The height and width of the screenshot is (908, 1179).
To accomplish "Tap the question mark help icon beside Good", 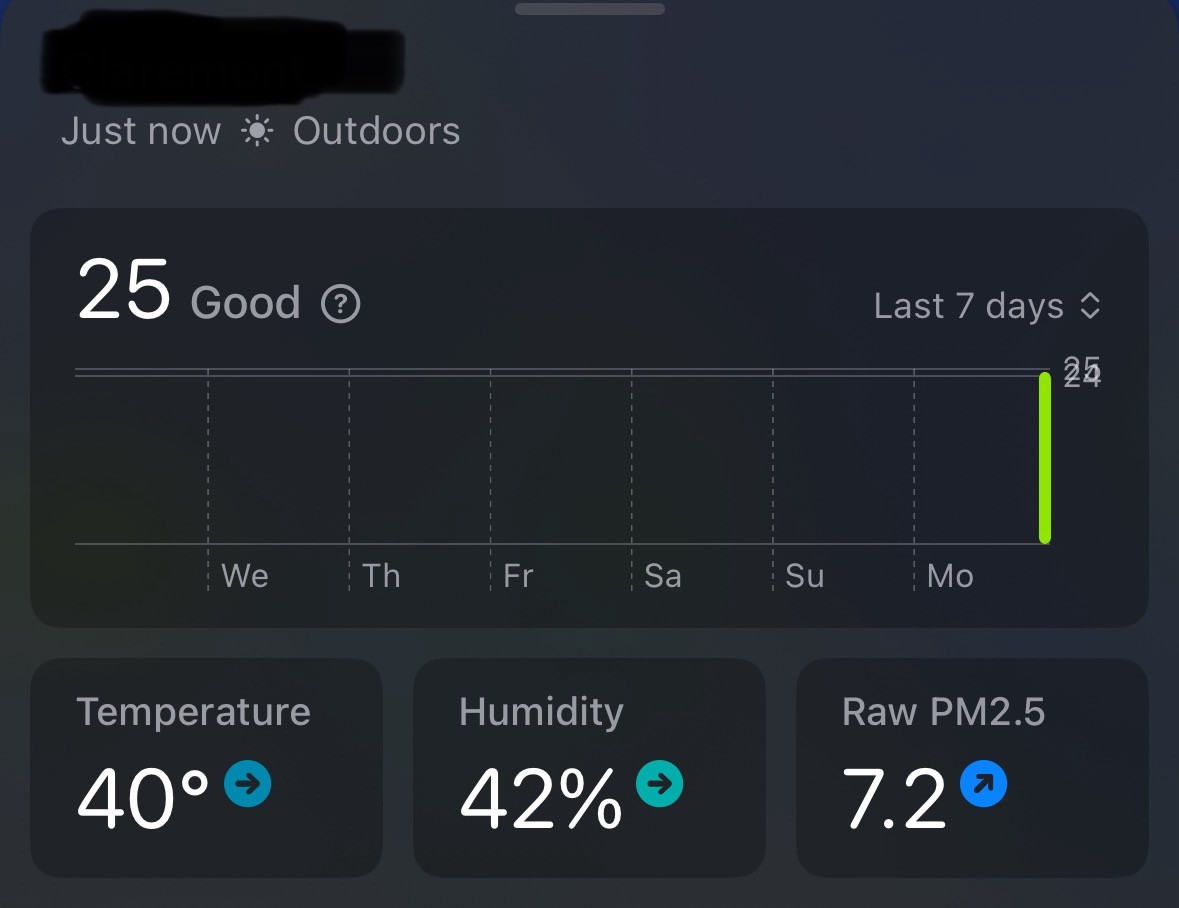I will tap(340, 304).
